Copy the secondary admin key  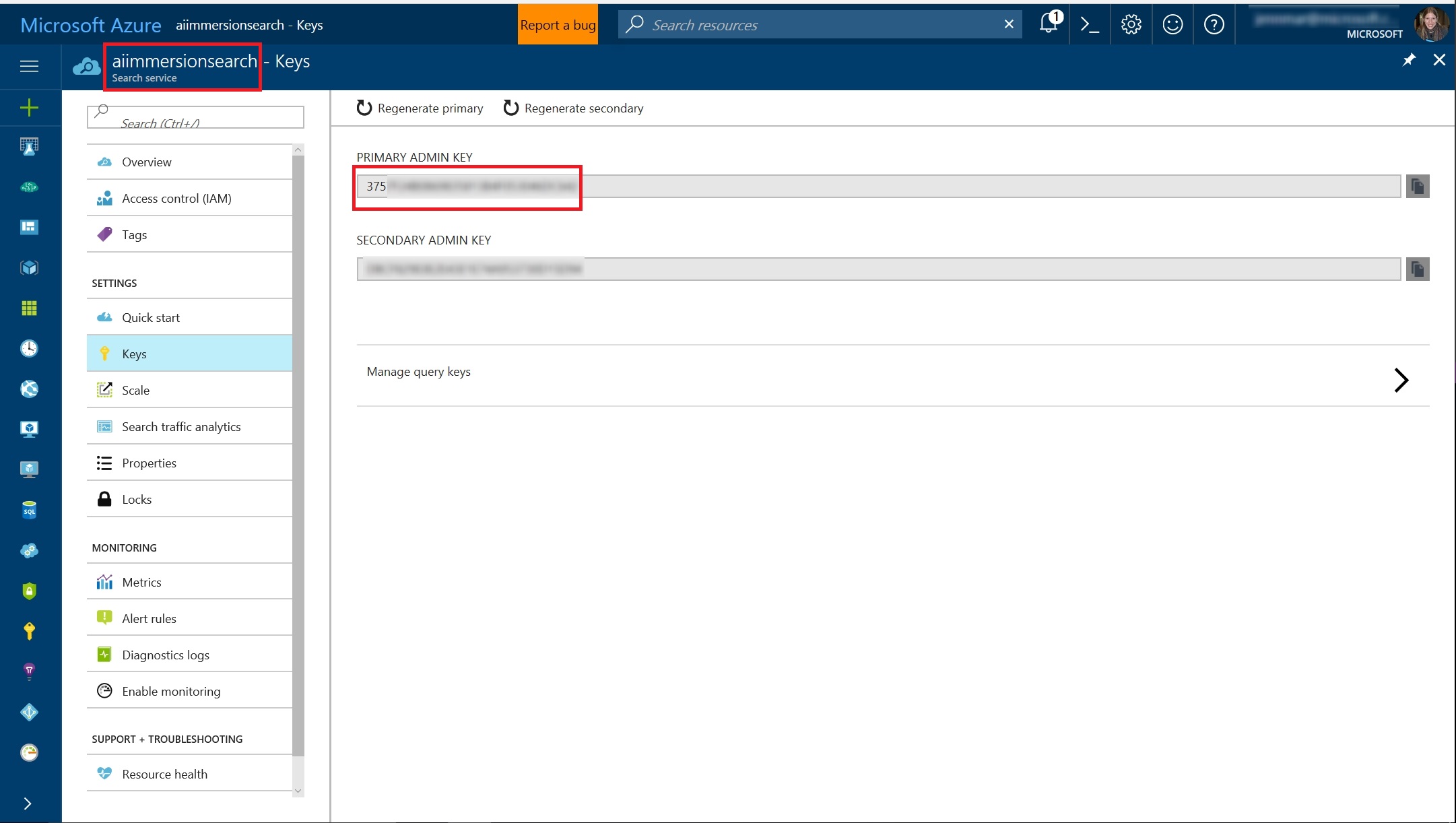pyautogui.click(x=1418, y=269)
